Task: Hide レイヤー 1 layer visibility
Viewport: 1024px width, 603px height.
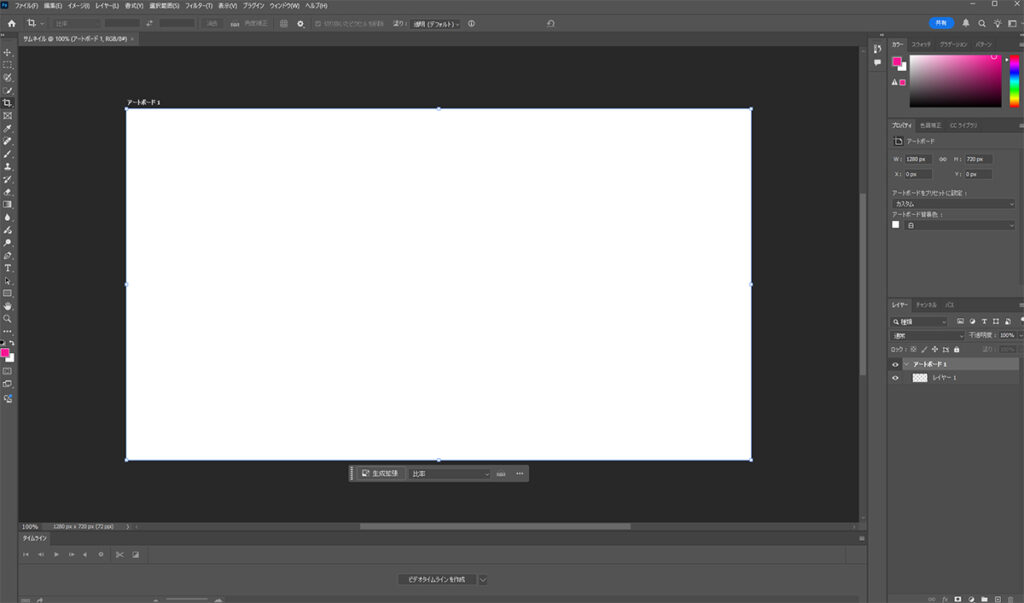Action: [895, 378]
